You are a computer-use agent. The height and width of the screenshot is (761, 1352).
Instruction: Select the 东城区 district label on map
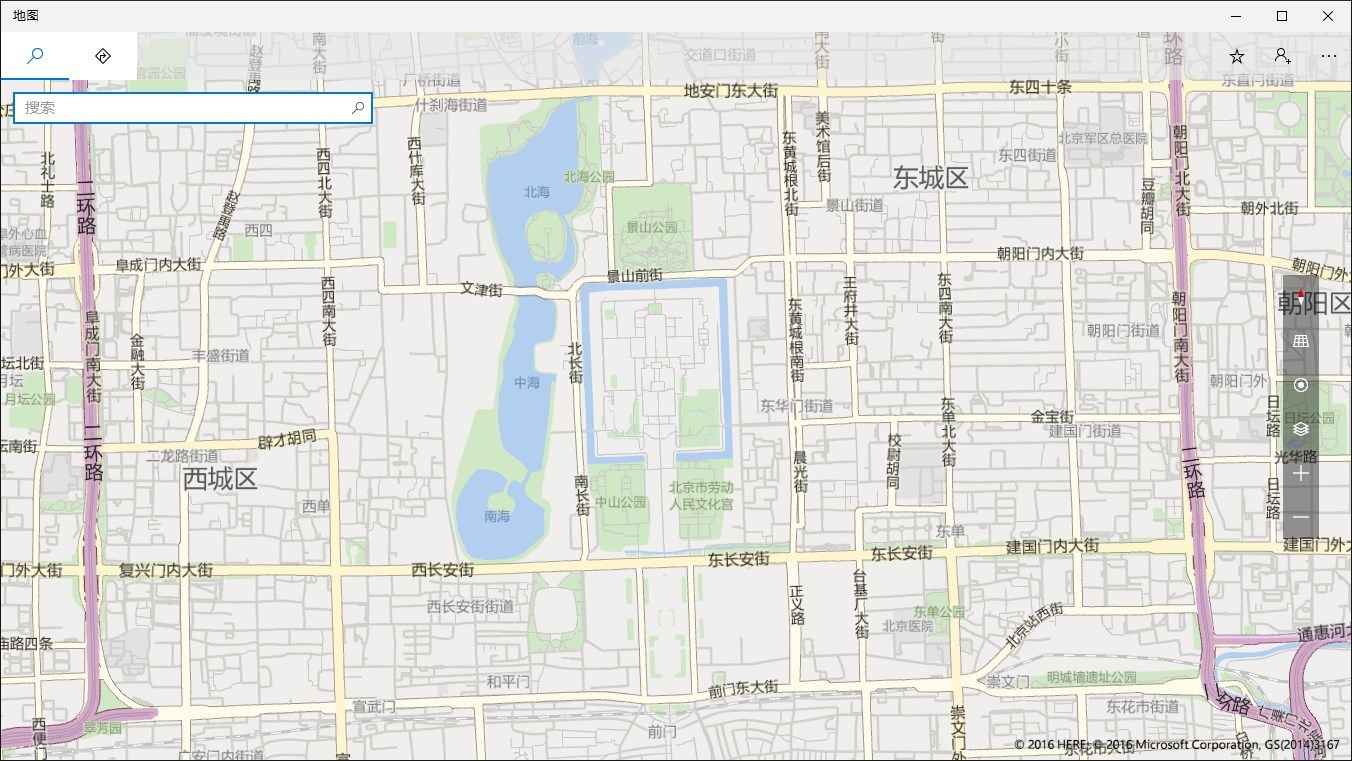(931, 178)
